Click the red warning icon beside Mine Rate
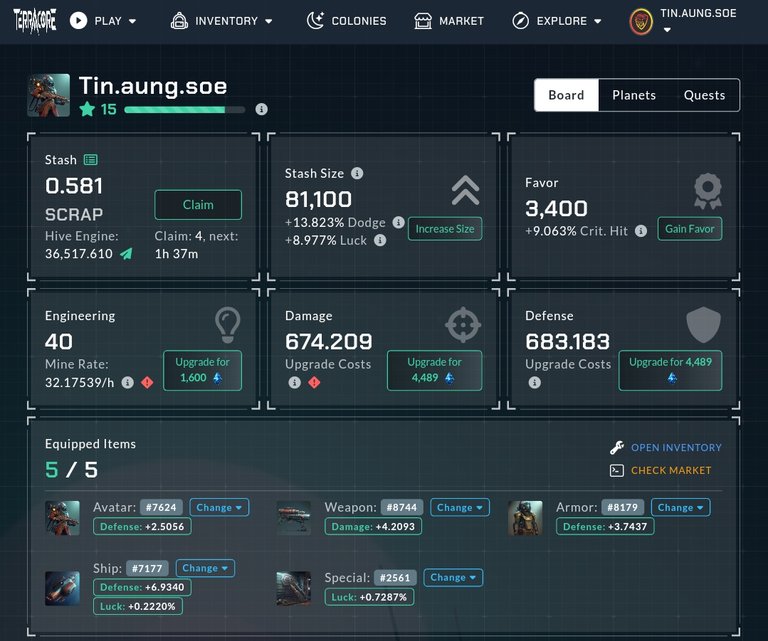This screenshot has width=768, height=641. 147,382
